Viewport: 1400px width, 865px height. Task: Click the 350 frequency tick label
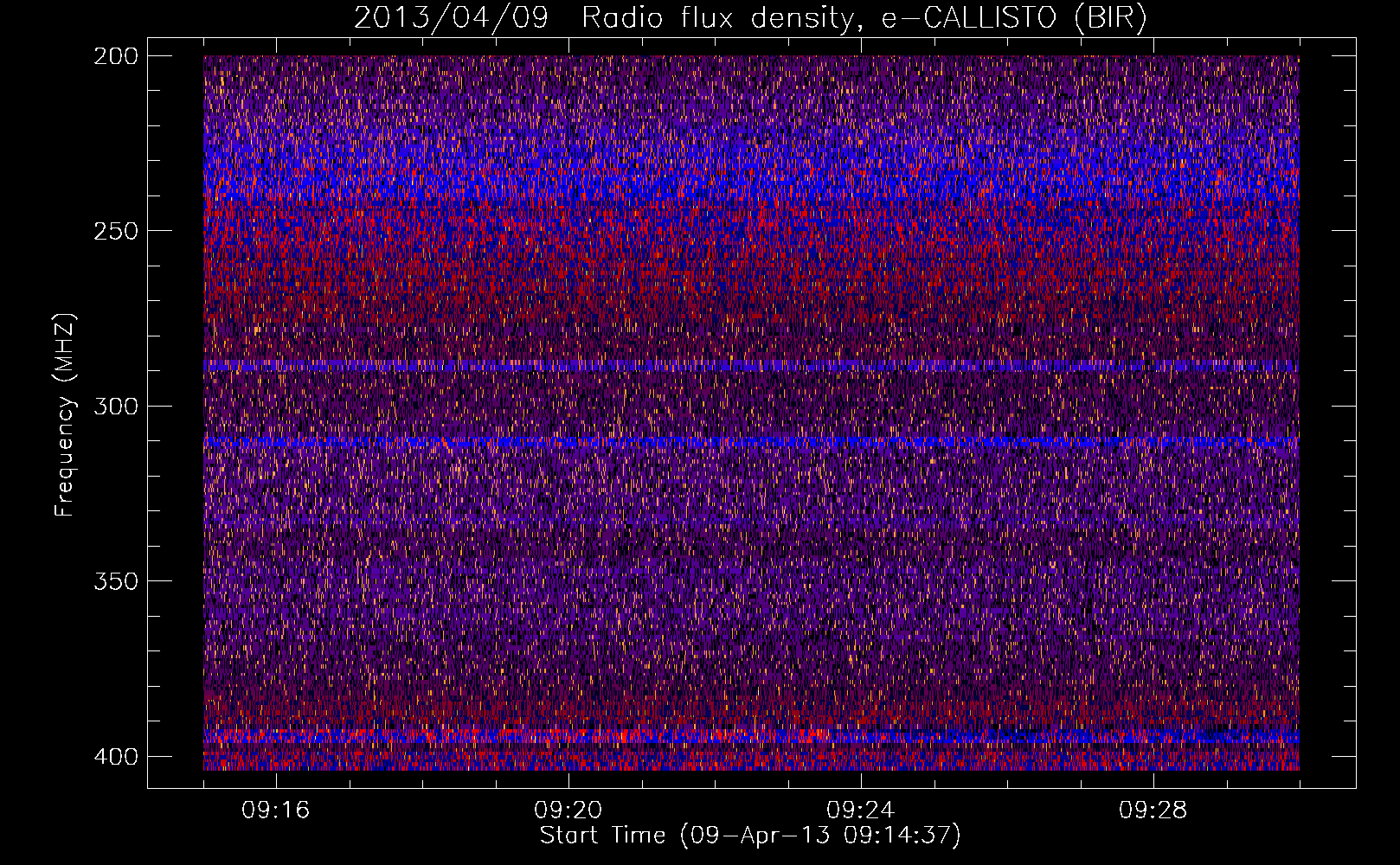tap(115, 581)
